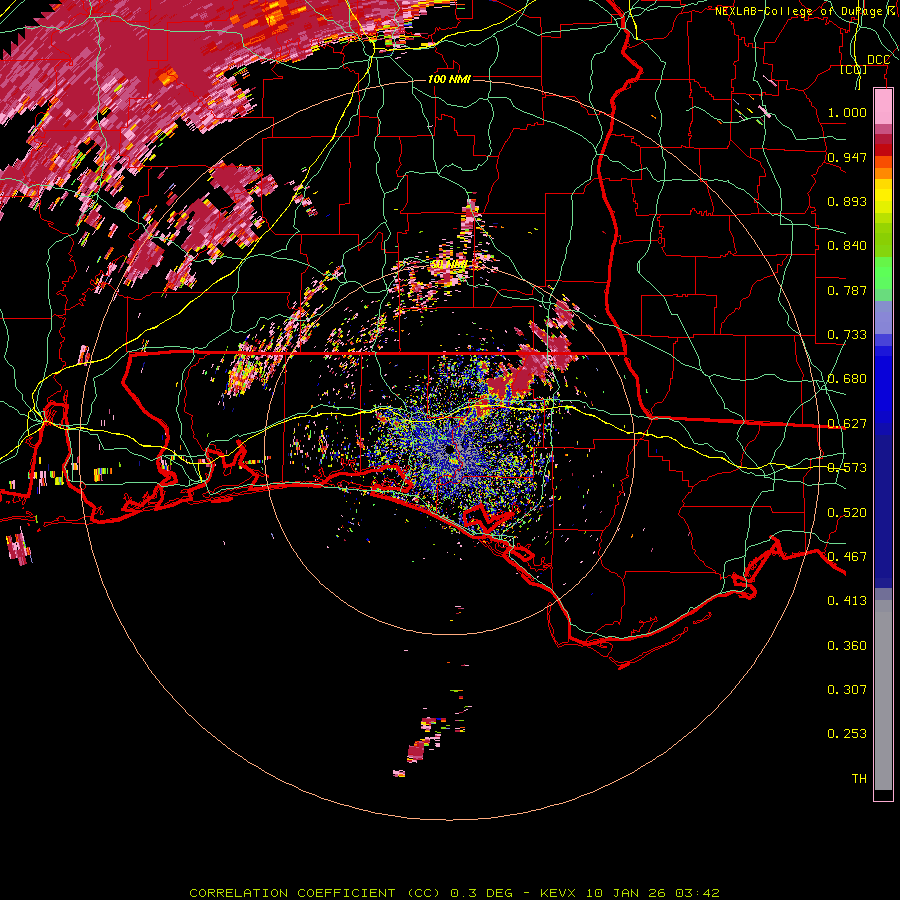900x900 pixels.
Task: Click the 0.627 scale value
Action: coord(847,424)
